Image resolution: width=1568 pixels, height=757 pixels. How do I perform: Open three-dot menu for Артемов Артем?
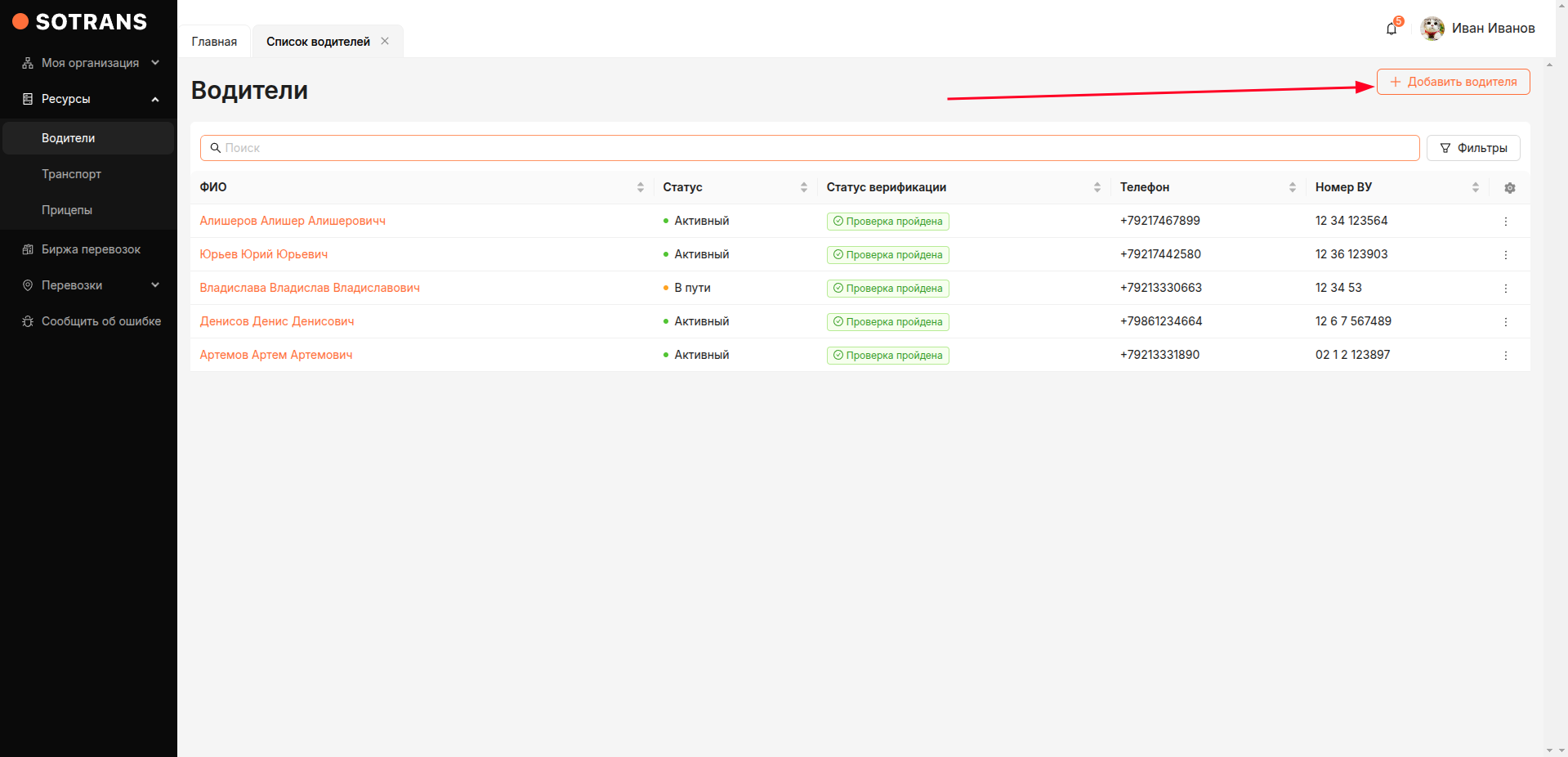click(x=1505, y=356)
